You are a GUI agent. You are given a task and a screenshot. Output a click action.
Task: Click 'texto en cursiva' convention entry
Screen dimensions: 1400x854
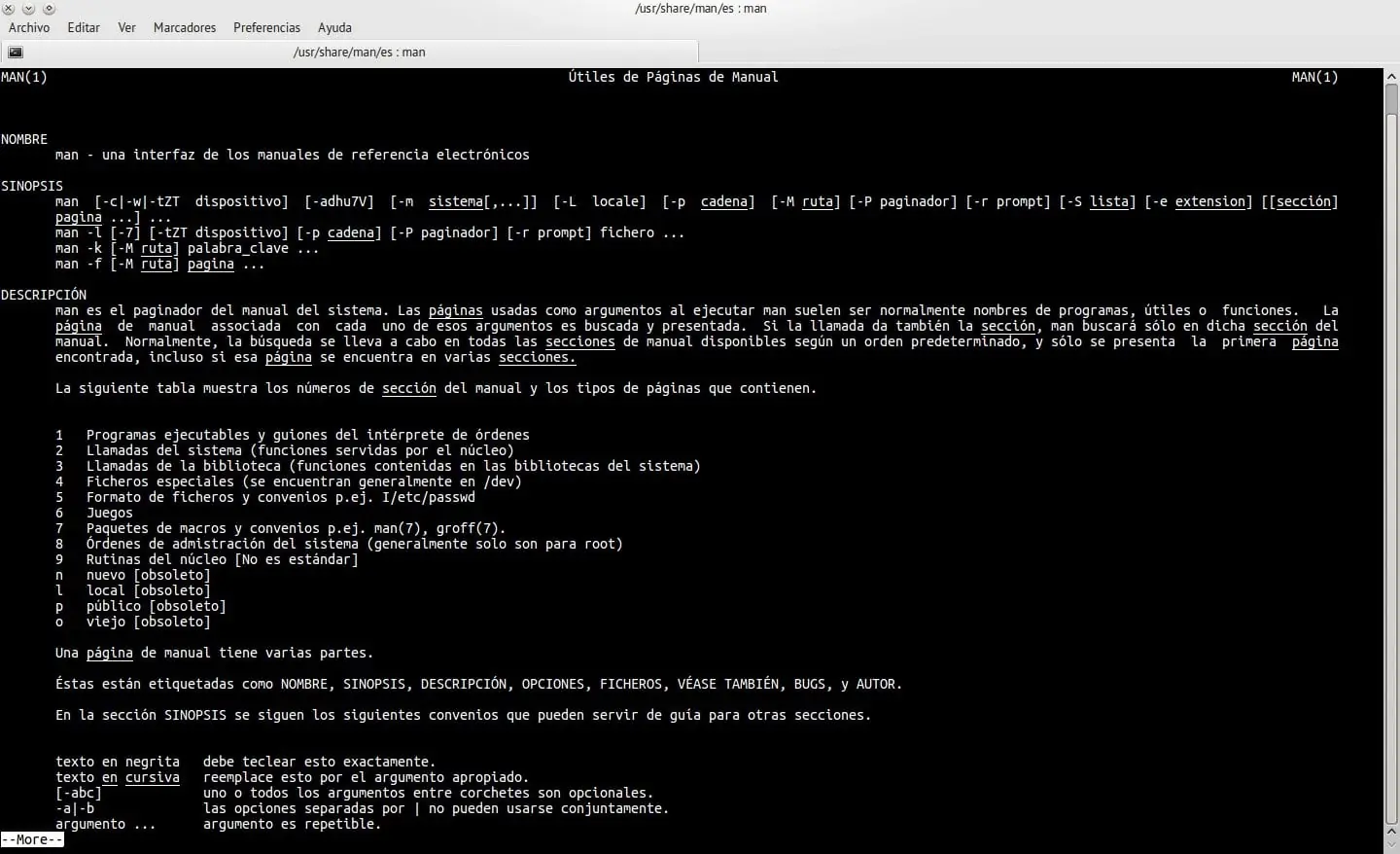click(x=118, y=777)
